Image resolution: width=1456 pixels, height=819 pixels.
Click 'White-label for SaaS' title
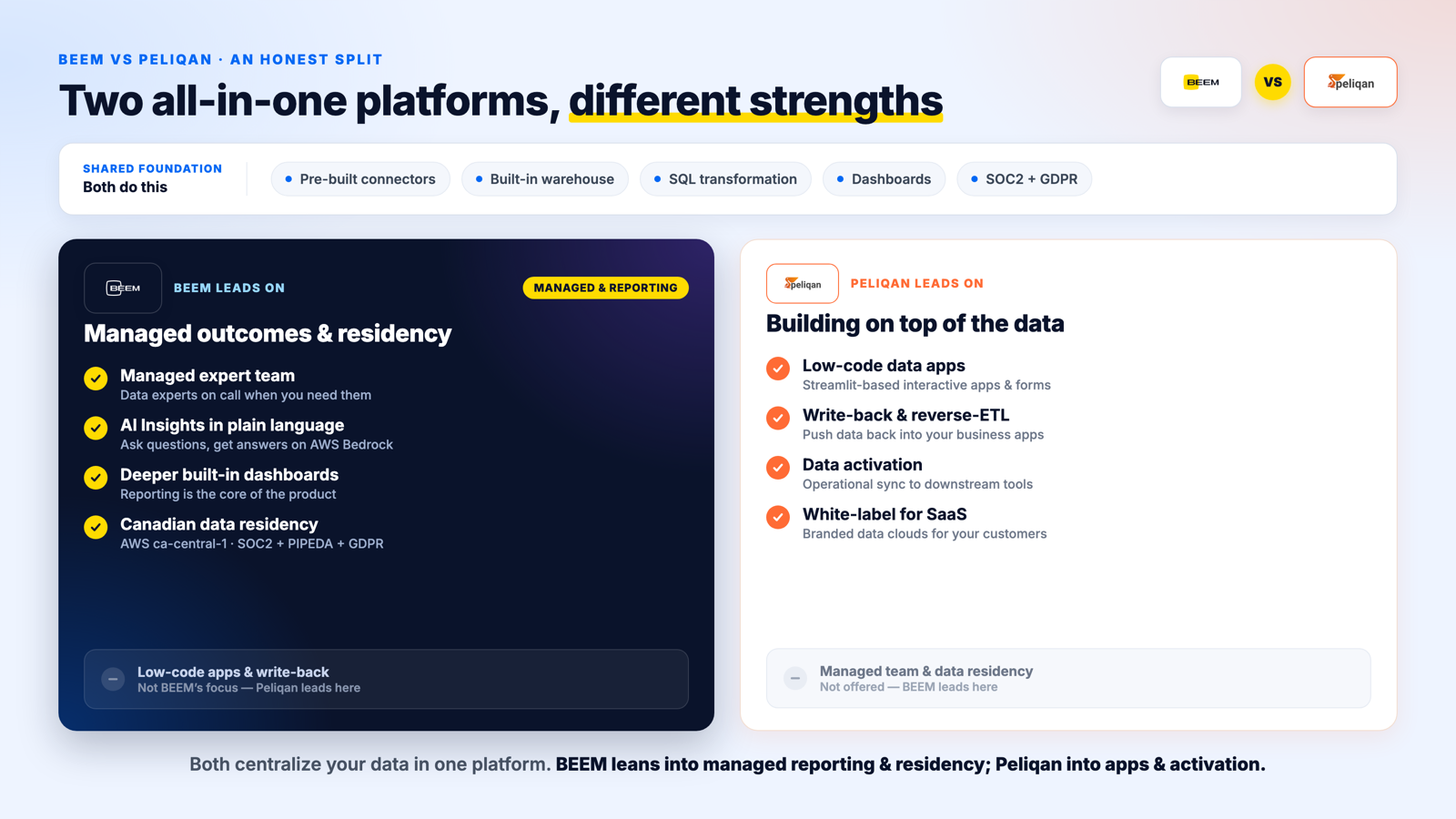click(885, 514)
